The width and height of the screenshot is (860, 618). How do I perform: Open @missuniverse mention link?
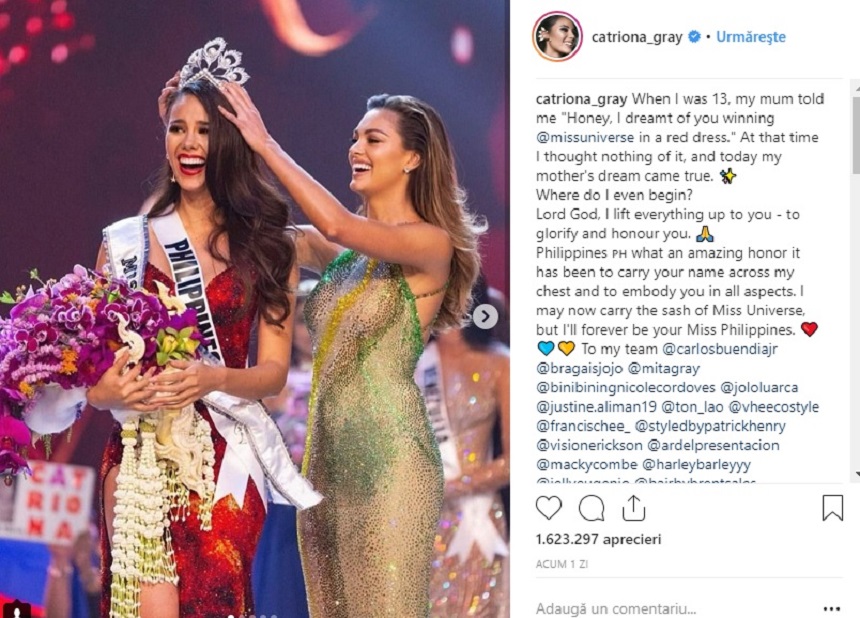point(585,137)
